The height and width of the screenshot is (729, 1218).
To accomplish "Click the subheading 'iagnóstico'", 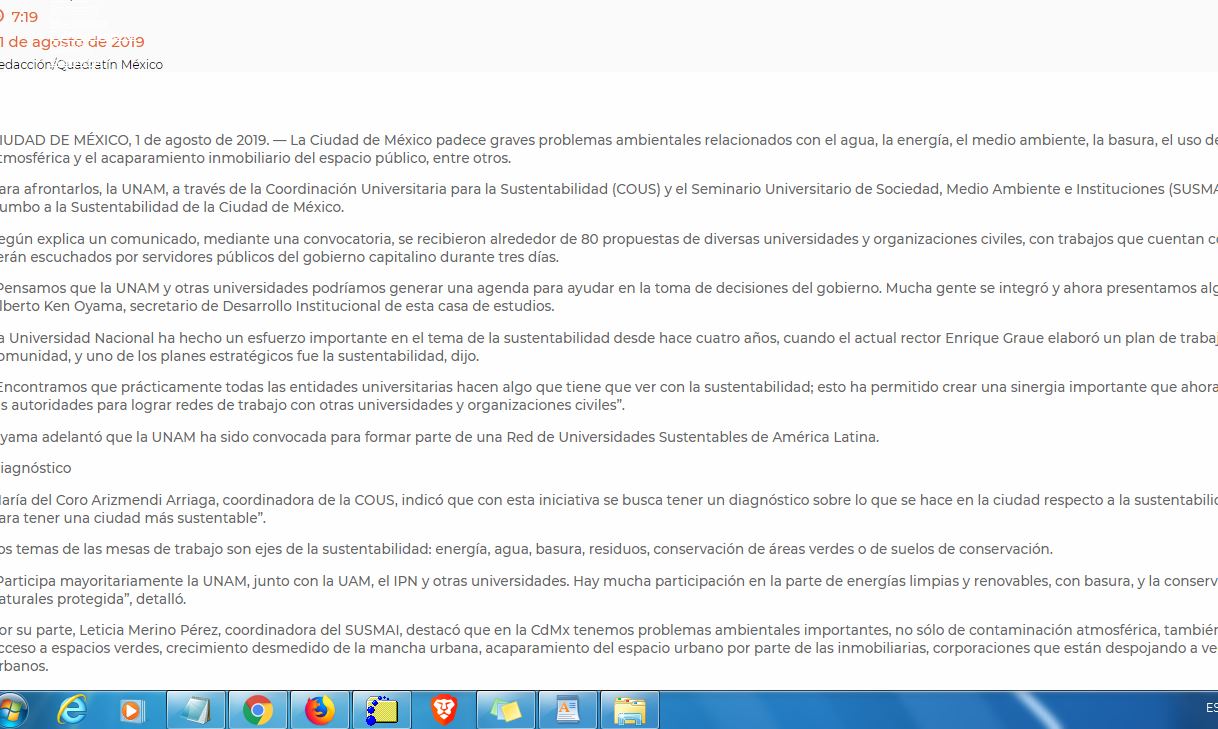I will (36, 468).
